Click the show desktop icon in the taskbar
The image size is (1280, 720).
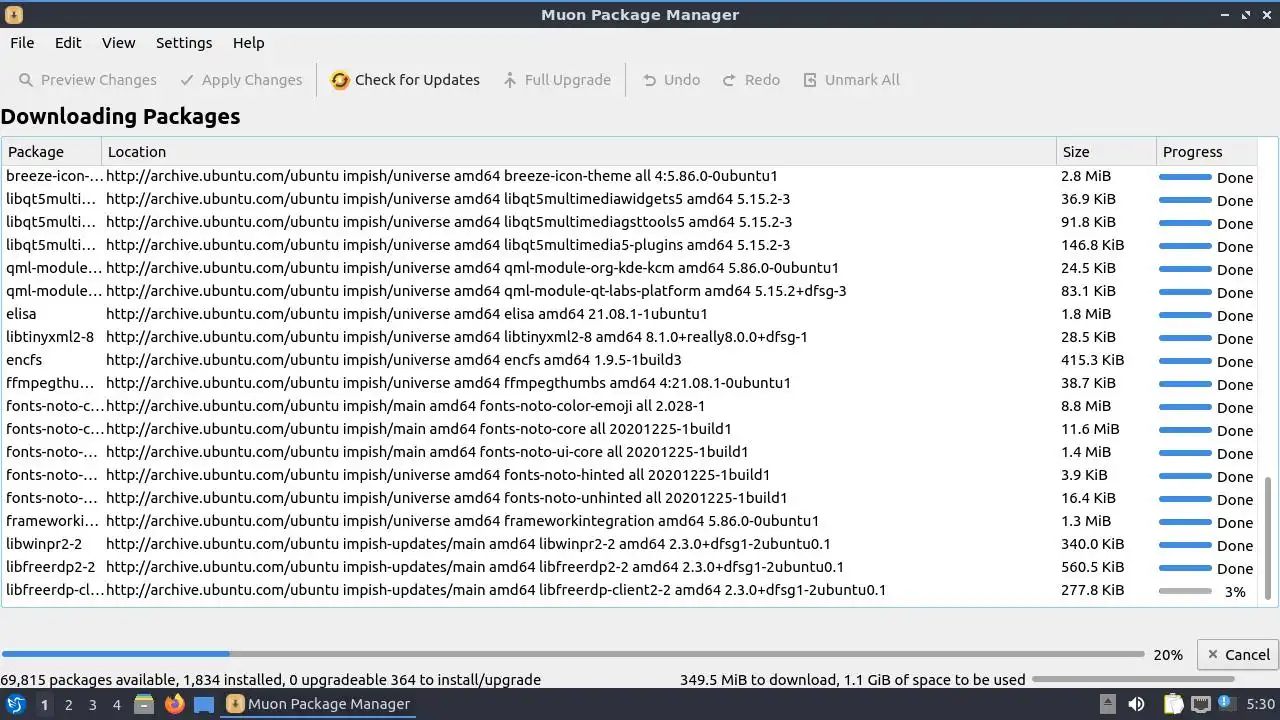tap(204, 704)
